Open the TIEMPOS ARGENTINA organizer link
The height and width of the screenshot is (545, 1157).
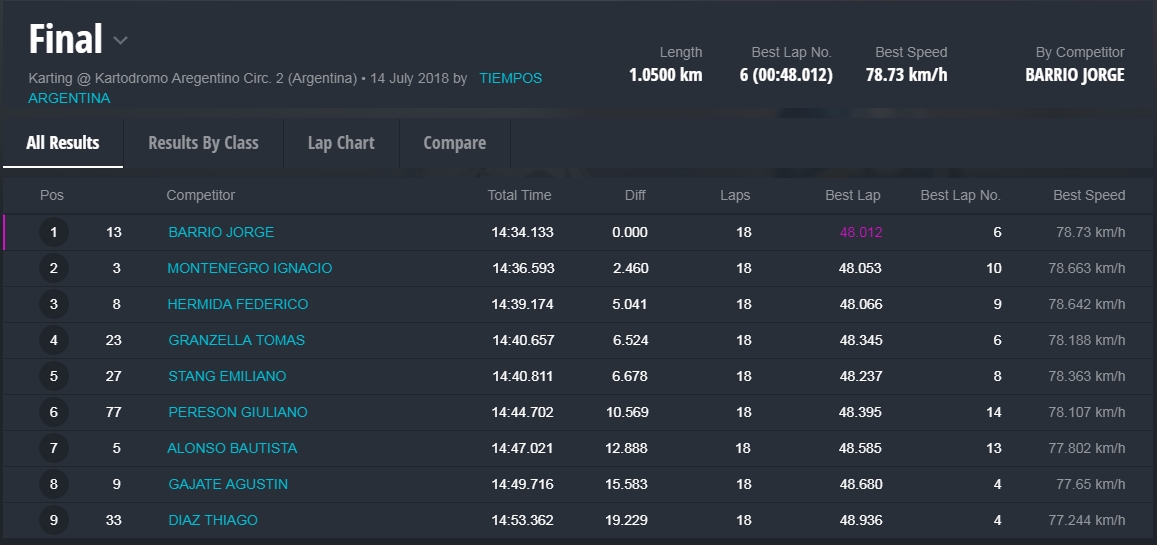tap(510, 78)
